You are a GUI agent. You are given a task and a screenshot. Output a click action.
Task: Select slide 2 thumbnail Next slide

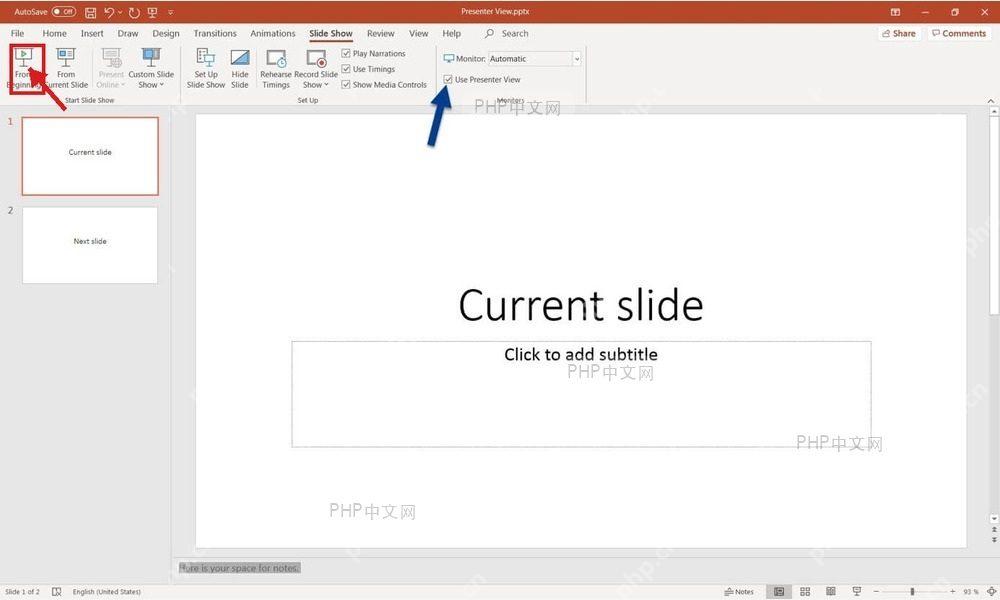point(90,245)
